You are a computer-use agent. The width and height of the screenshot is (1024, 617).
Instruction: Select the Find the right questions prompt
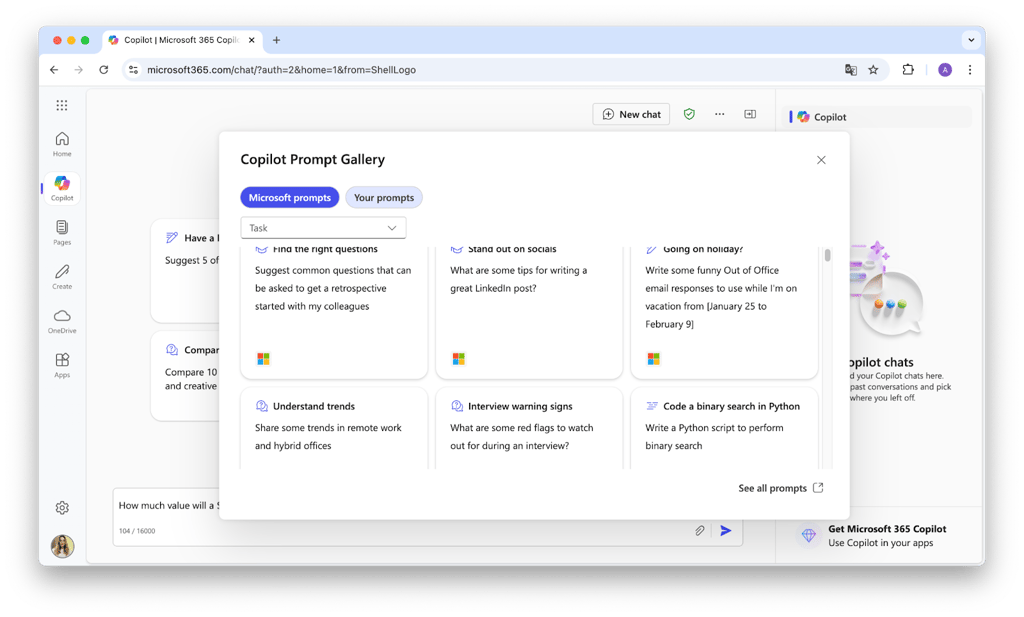pos(334,312)
